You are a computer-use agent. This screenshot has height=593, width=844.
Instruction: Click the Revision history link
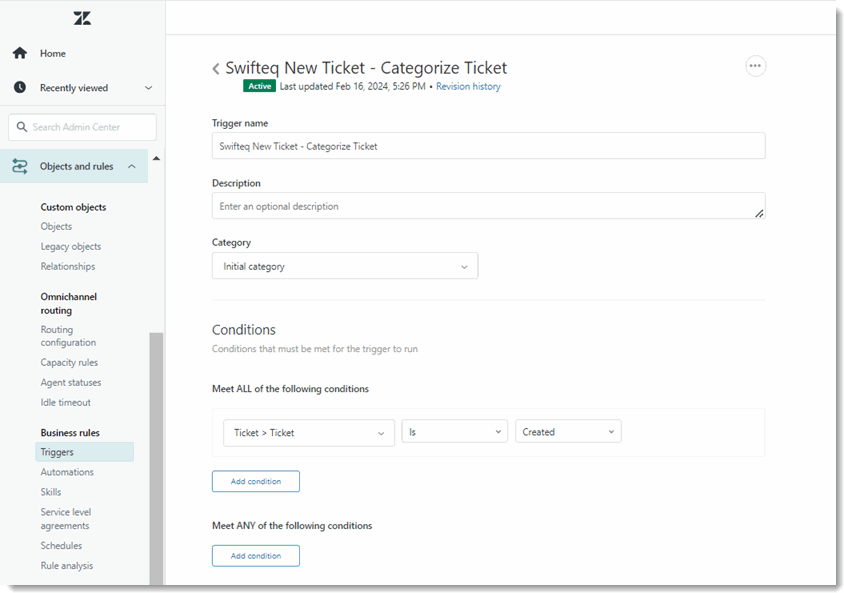click(468, 86)
